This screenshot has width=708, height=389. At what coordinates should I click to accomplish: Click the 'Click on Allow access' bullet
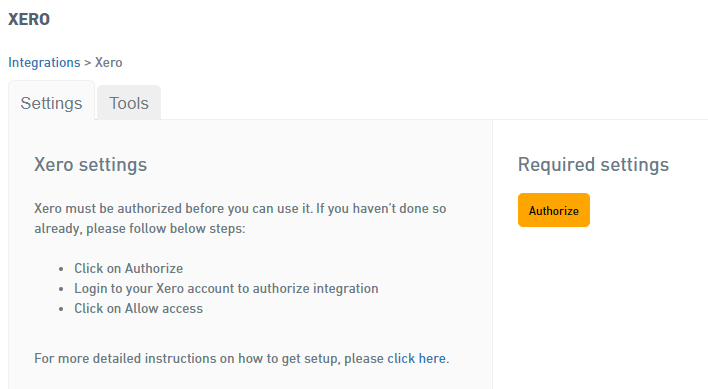point(139,309)
